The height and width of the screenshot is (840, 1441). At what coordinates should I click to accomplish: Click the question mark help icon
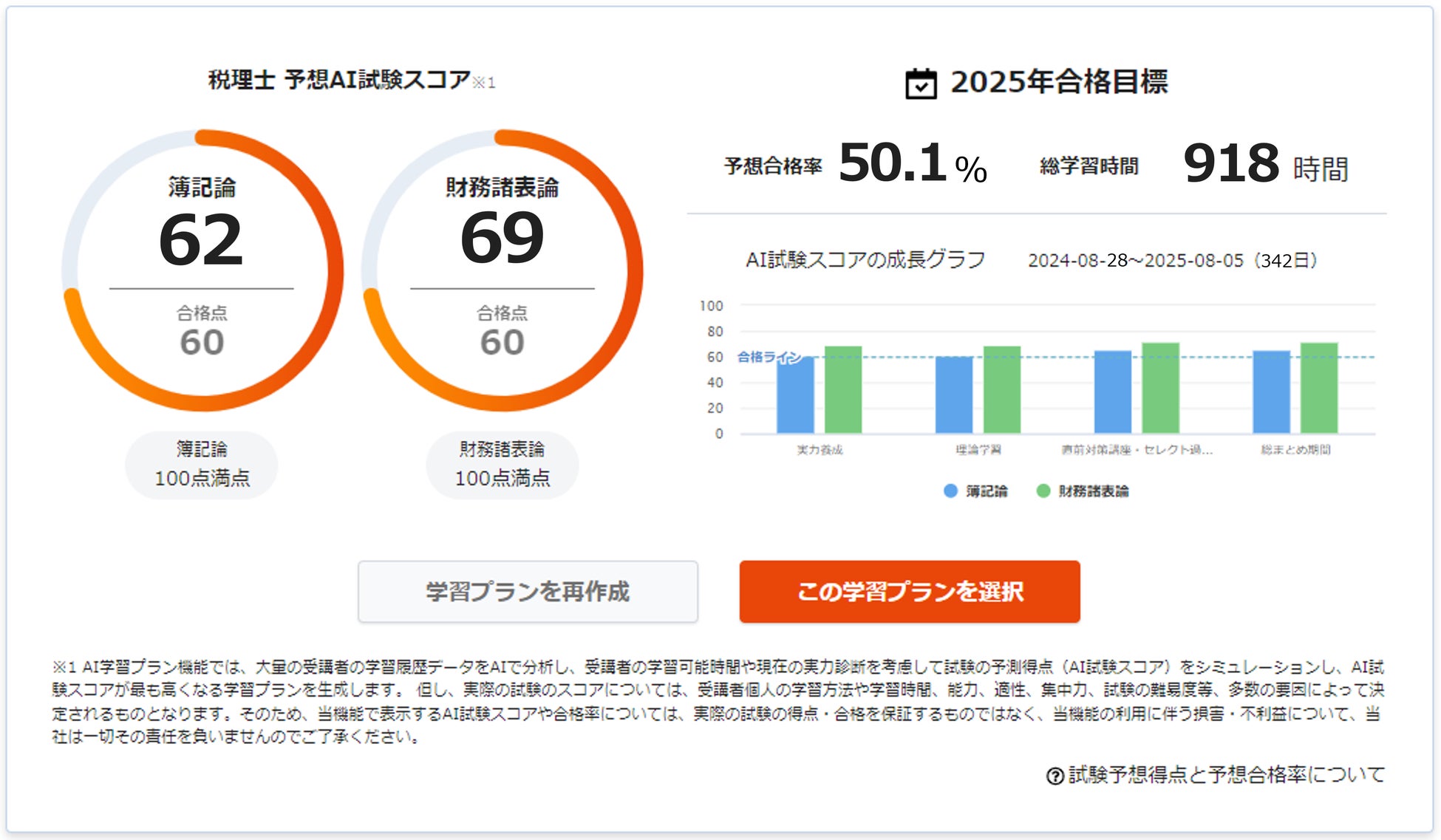click(1055, 776)
